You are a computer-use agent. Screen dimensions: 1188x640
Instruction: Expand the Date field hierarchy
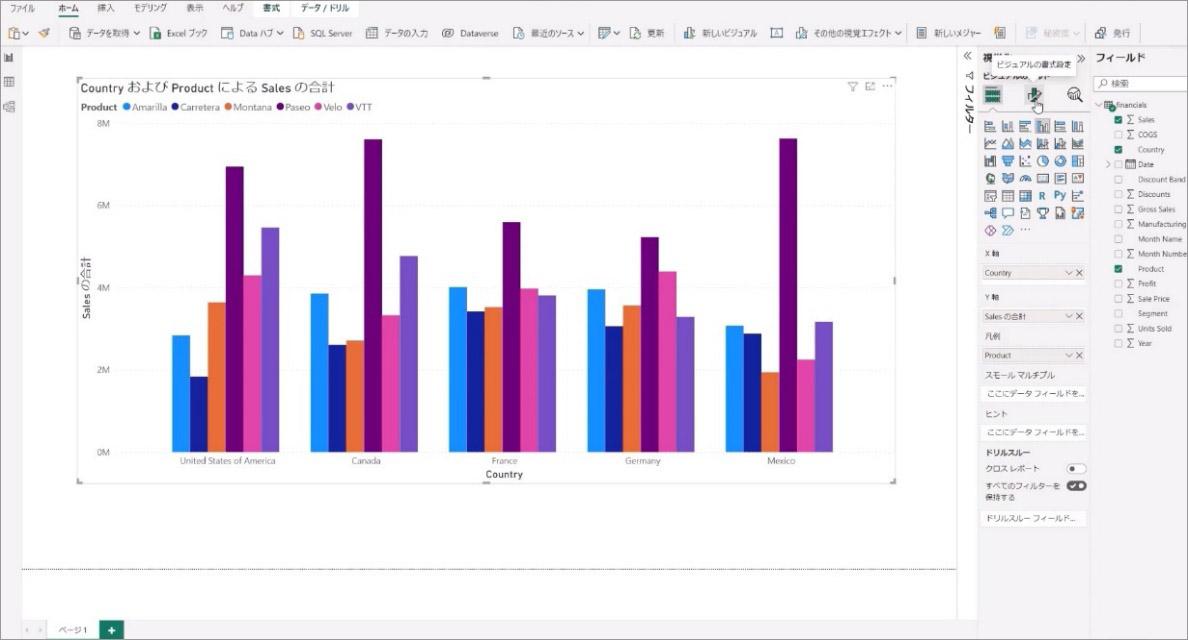1106,162
